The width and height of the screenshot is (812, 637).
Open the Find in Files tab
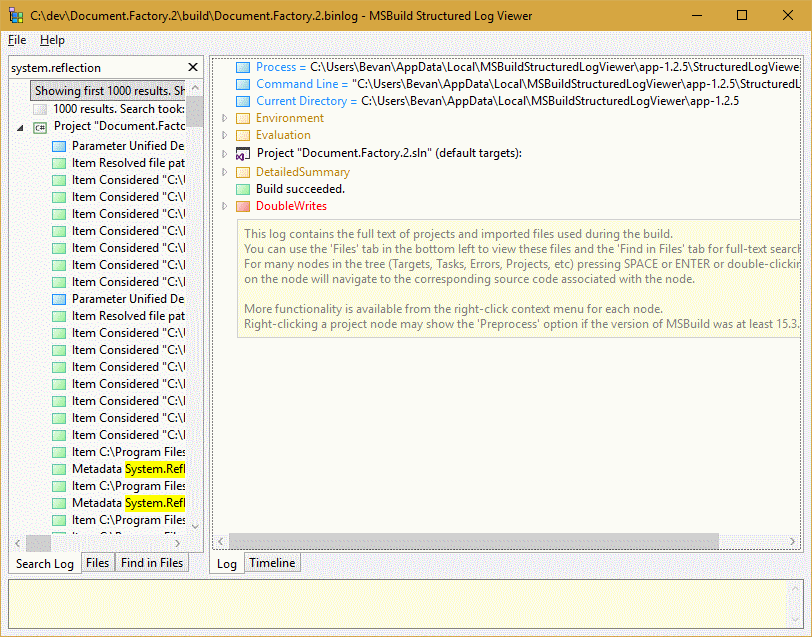[152, 563]
